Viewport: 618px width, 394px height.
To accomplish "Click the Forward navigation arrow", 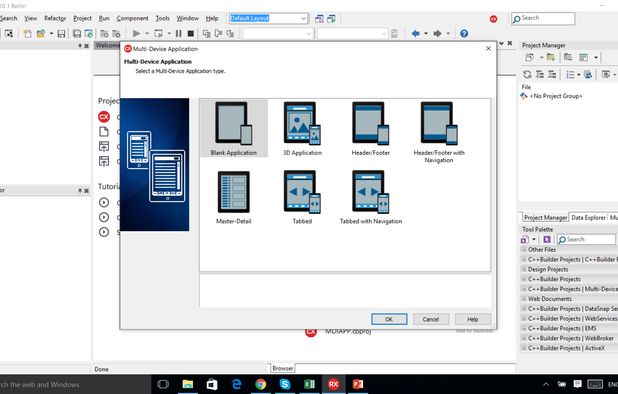I will (437, 33).
